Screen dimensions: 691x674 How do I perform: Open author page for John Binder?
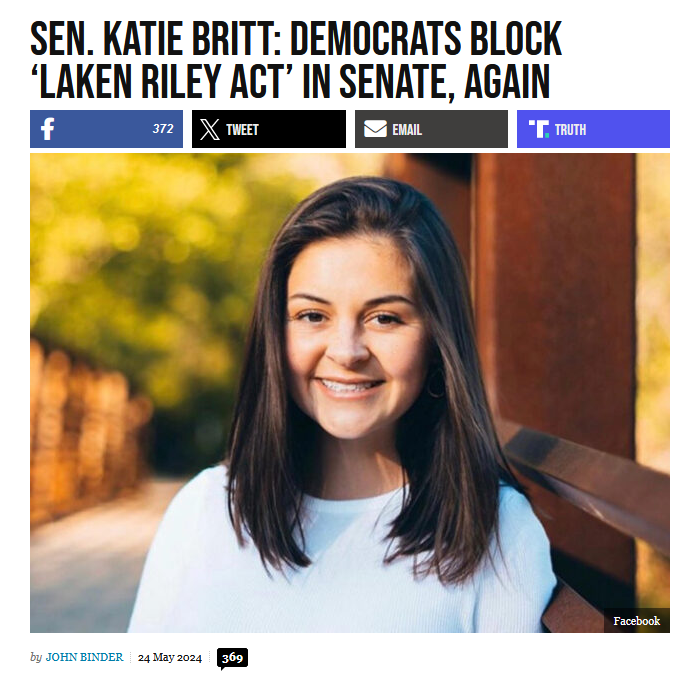point(85,657)
